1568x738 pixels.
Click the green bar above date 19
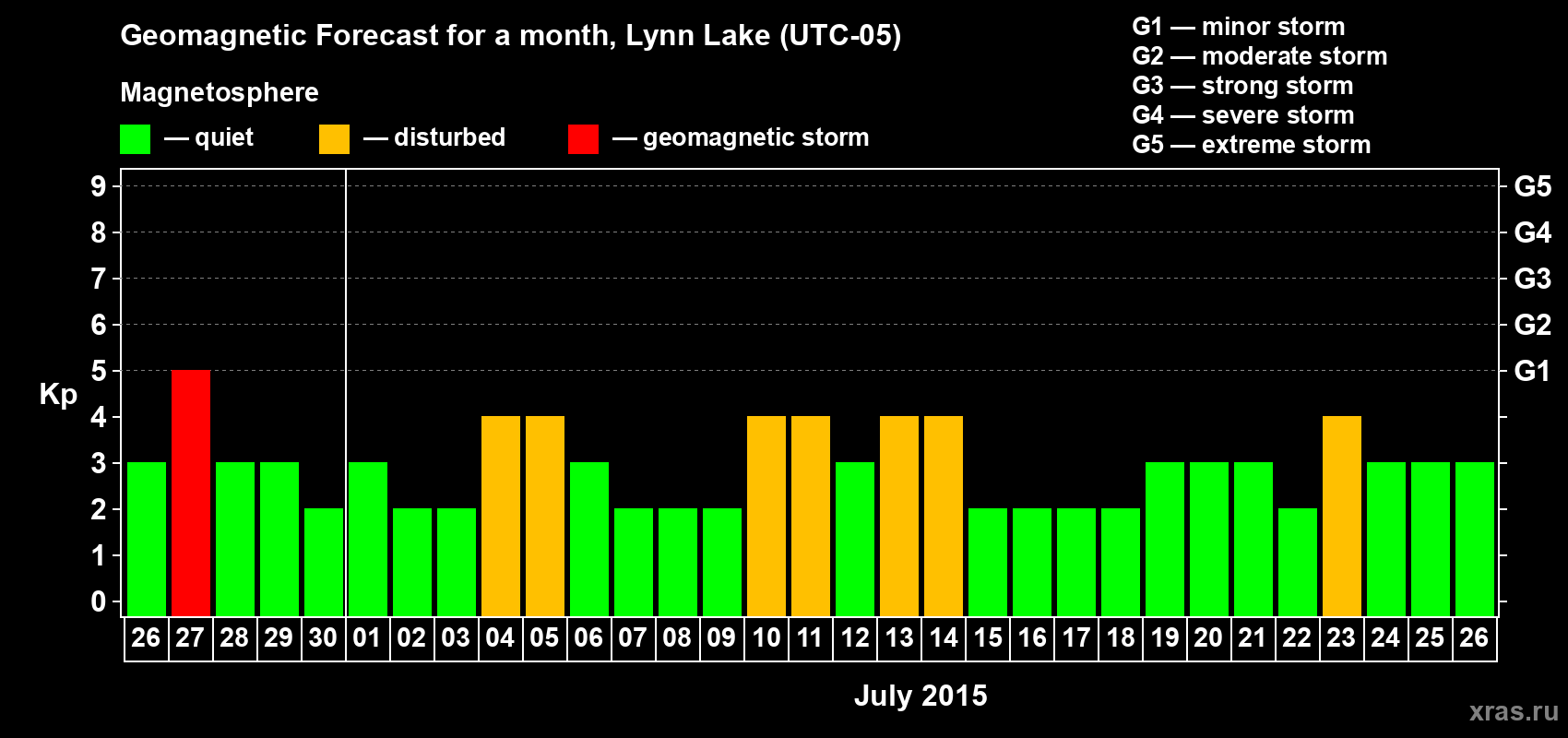click(x=1165, y=539)
